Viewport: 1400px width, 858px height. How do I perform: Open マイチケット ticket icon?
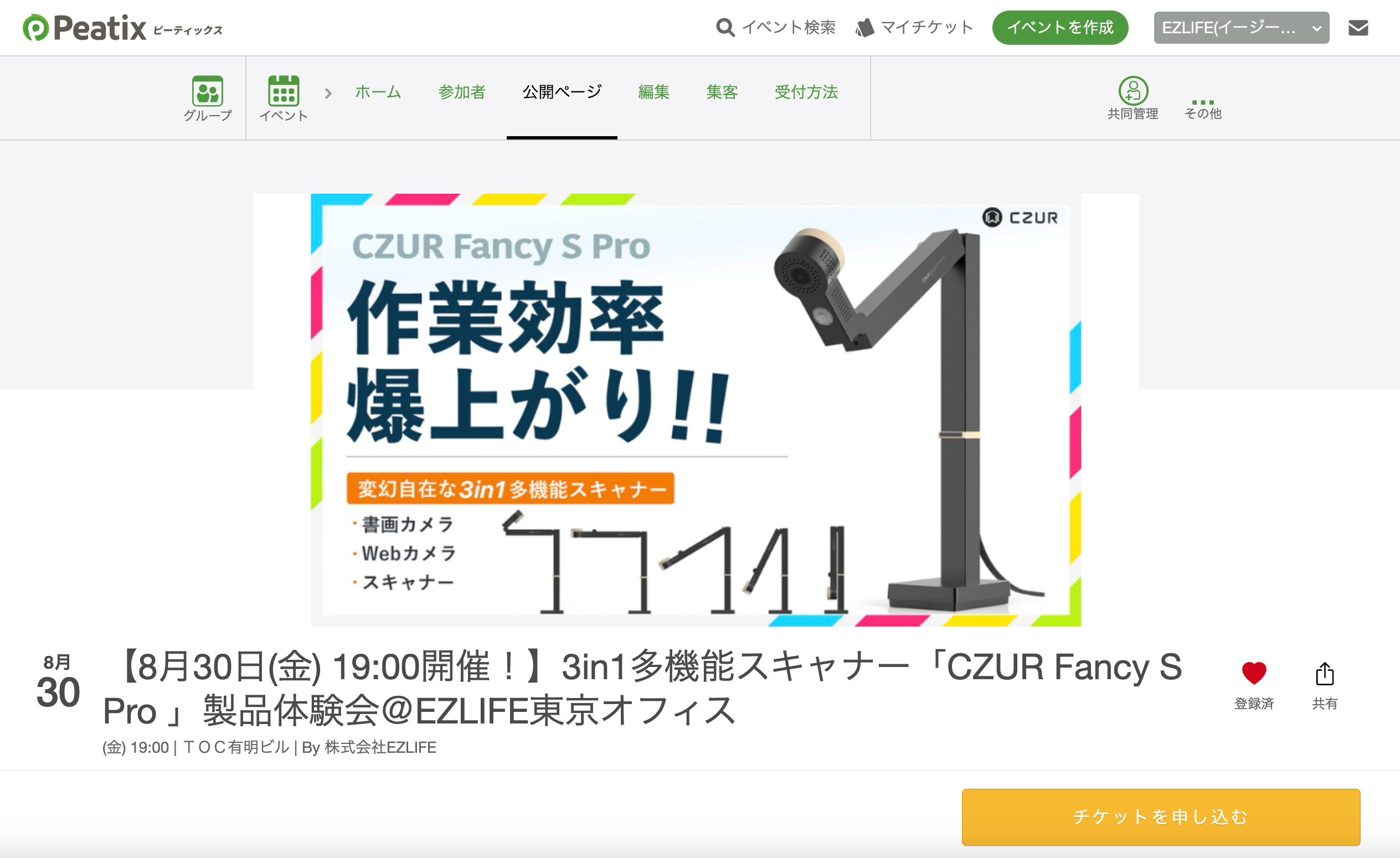click(x=864, y=28)
